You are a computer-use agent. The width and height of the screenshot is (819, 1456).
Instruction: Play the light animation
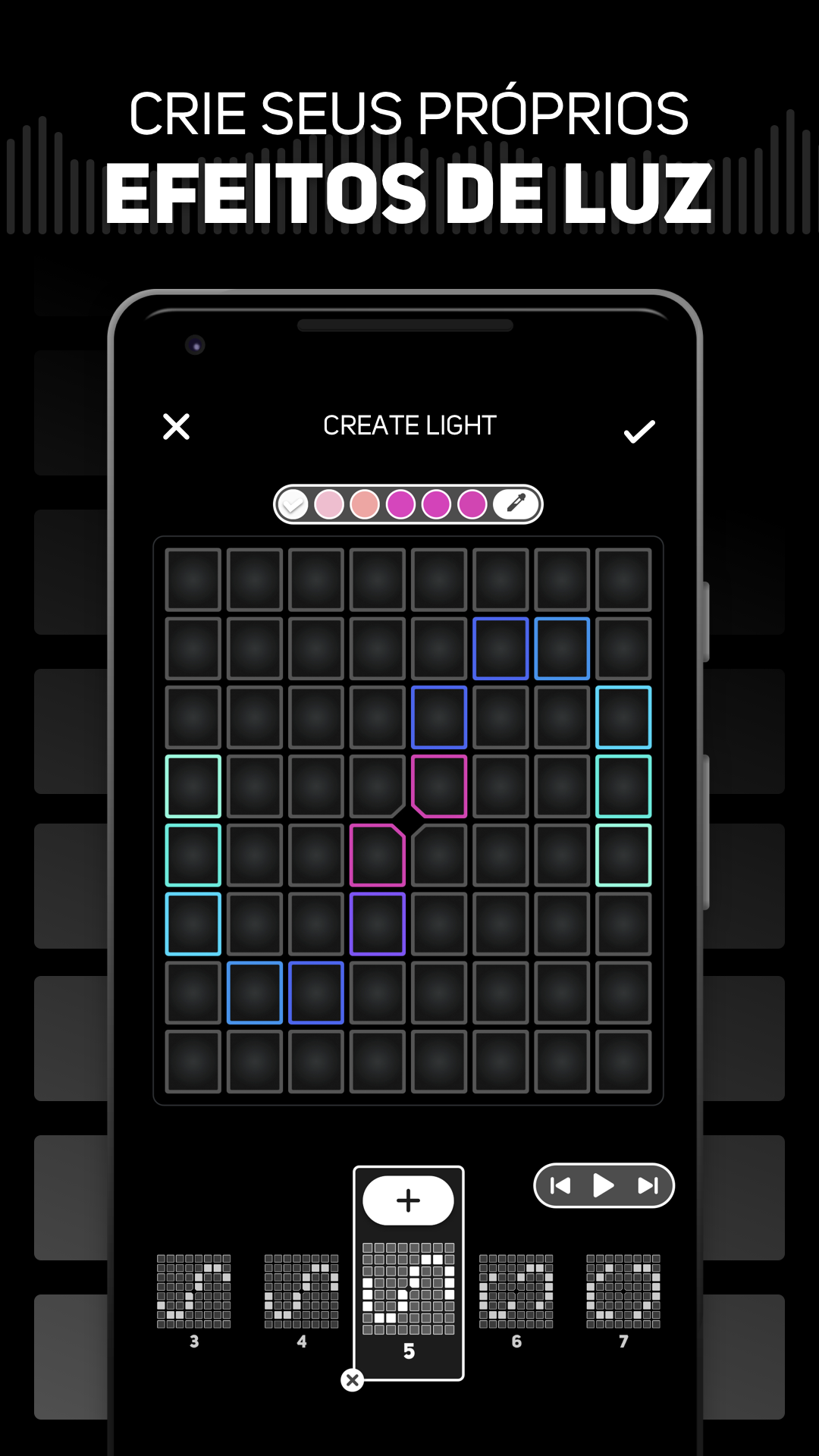(x=603, y=1185)
